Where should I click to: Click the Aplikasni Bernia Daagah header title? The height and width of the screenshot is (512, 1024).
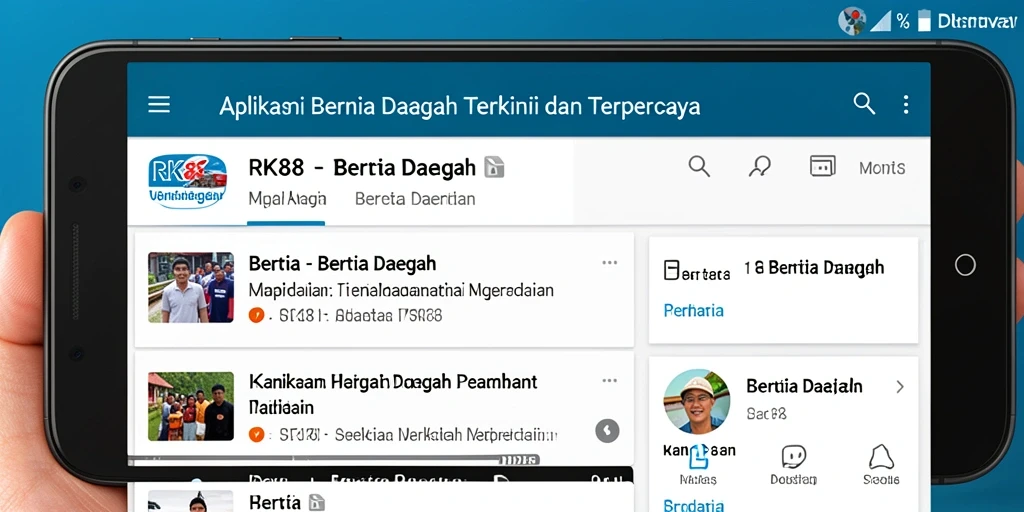tap(460, 106)
